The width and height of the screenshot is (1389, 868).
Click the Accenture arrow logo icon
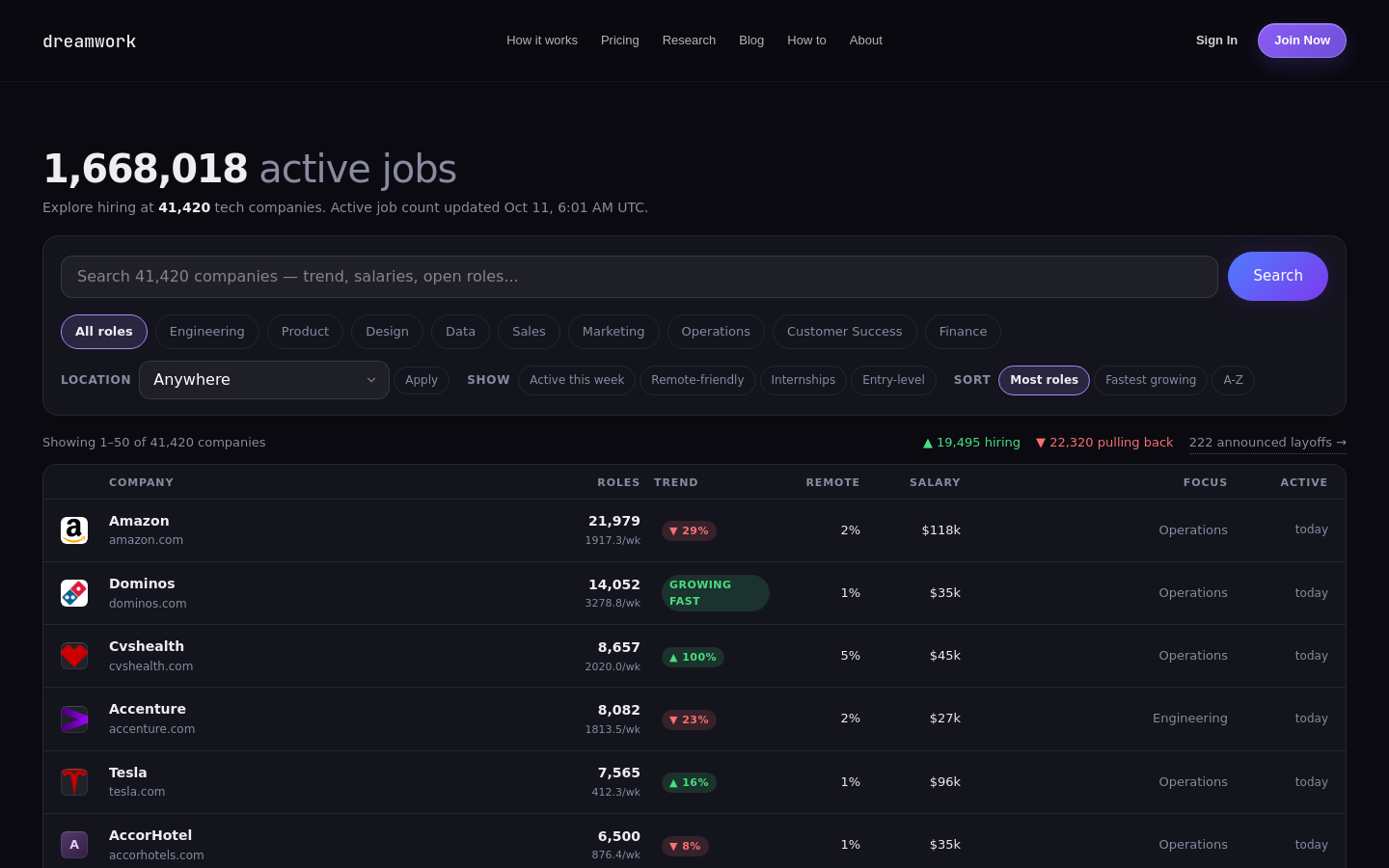[x=74, y=719]
